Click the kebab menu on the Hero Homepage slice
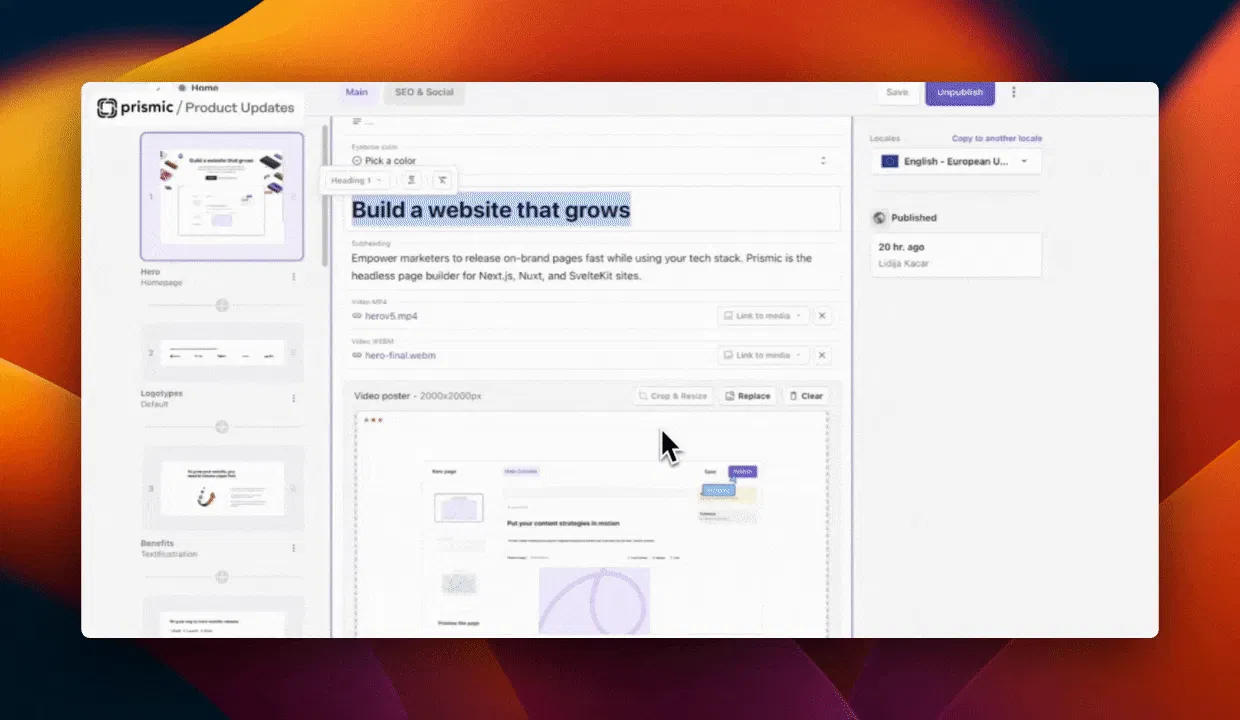This screenshot has width=1240, height=720. pyautogui.click(x=293, y=276)
